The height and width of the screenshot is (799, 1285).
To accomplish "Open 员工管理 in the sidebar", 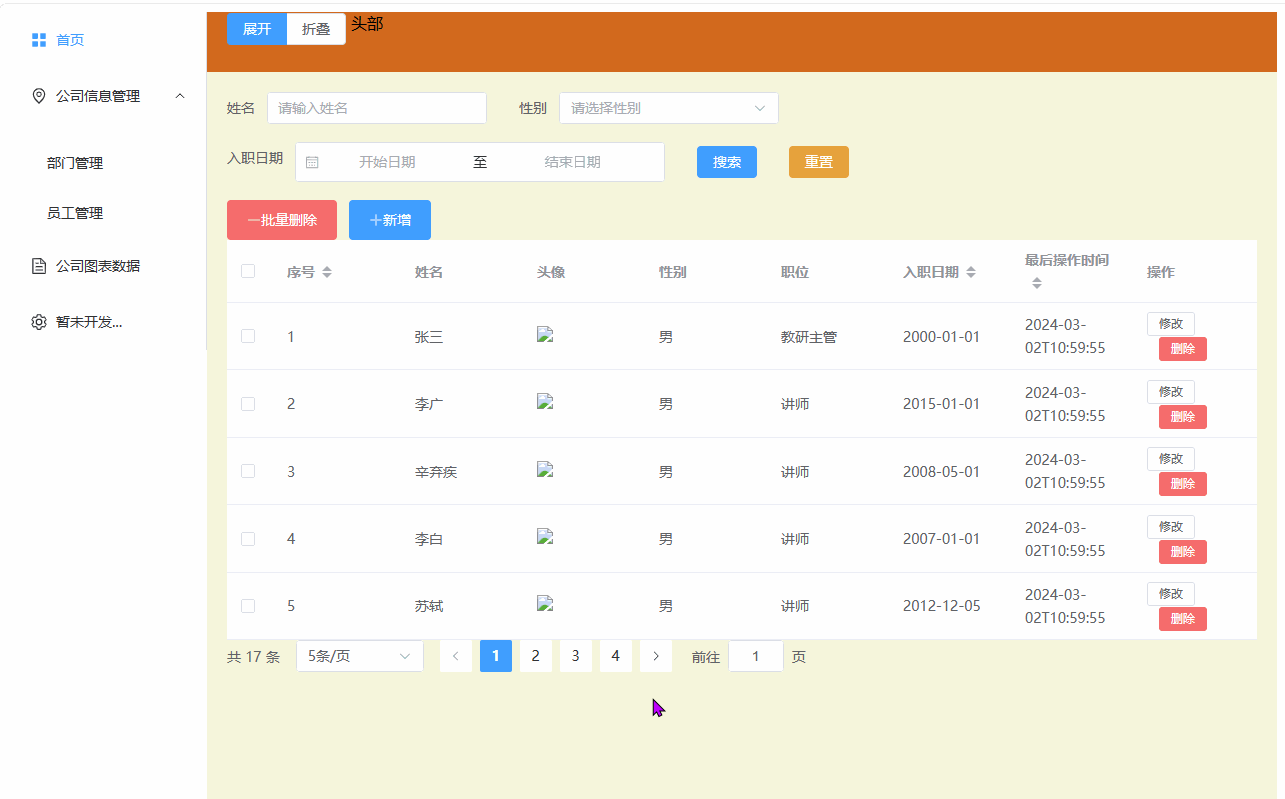I will pos(103,213).
